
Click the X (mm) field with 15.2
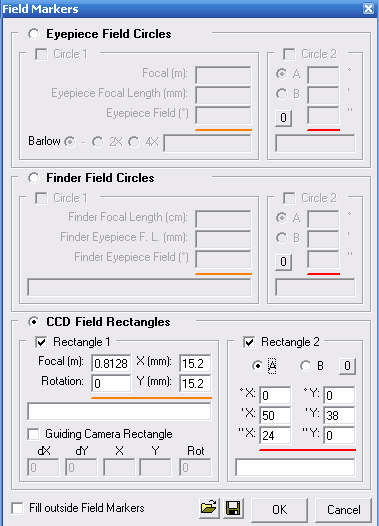(x=195, y=363)
